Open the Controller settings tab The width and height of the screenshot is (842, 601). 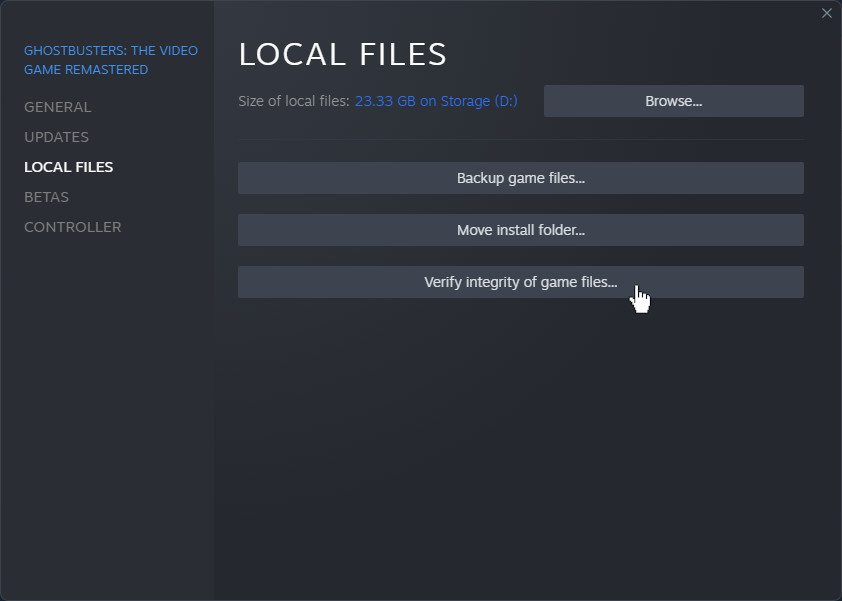pos(72,227)
